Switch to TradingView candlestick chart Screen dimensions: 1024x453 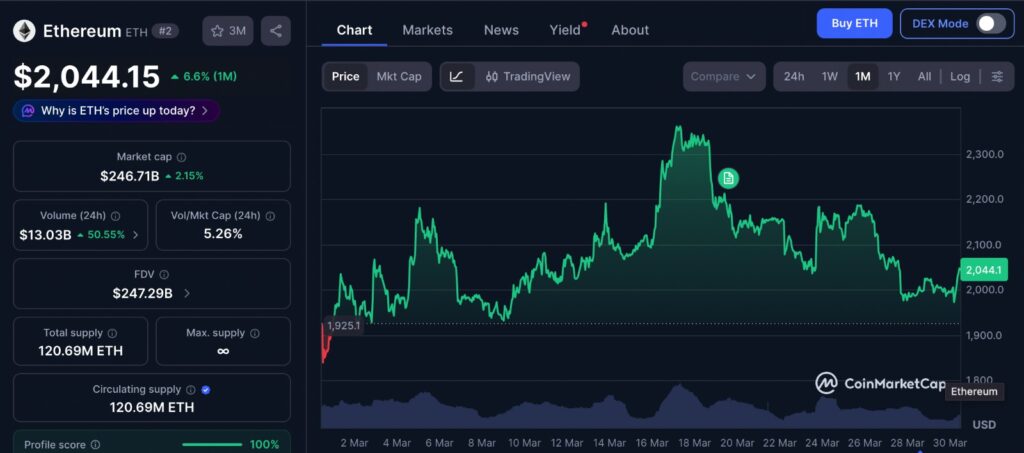pyautogui.click(x=528, y=76)
